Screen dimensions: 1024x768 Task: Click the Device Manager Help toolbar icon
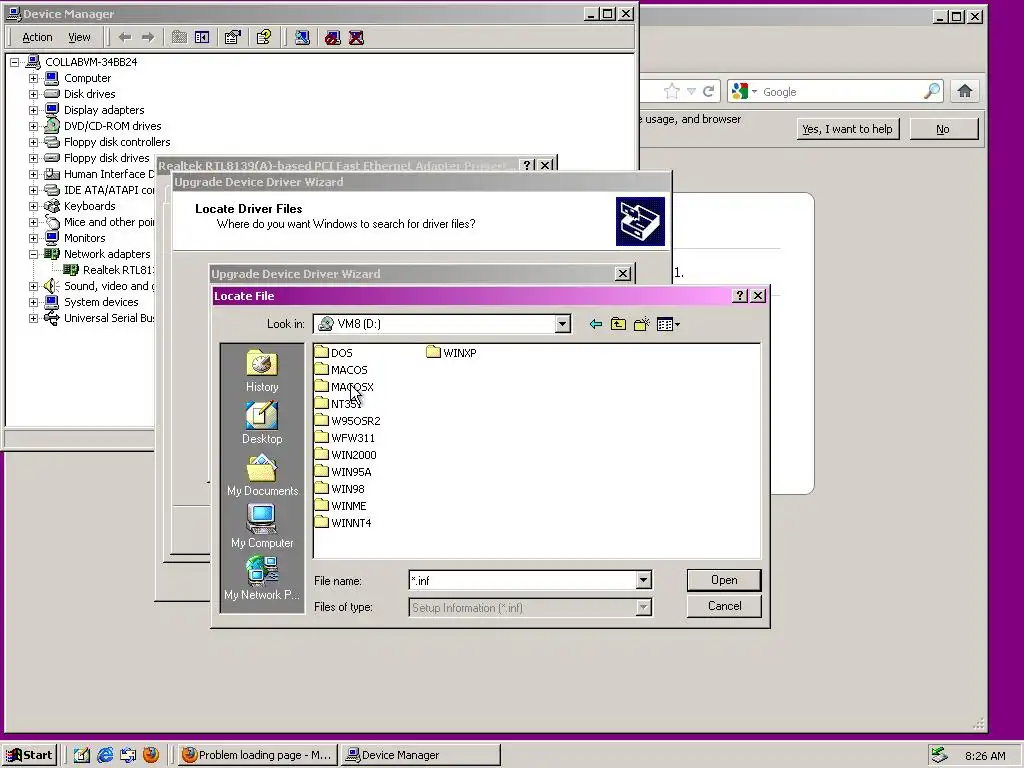264,37
